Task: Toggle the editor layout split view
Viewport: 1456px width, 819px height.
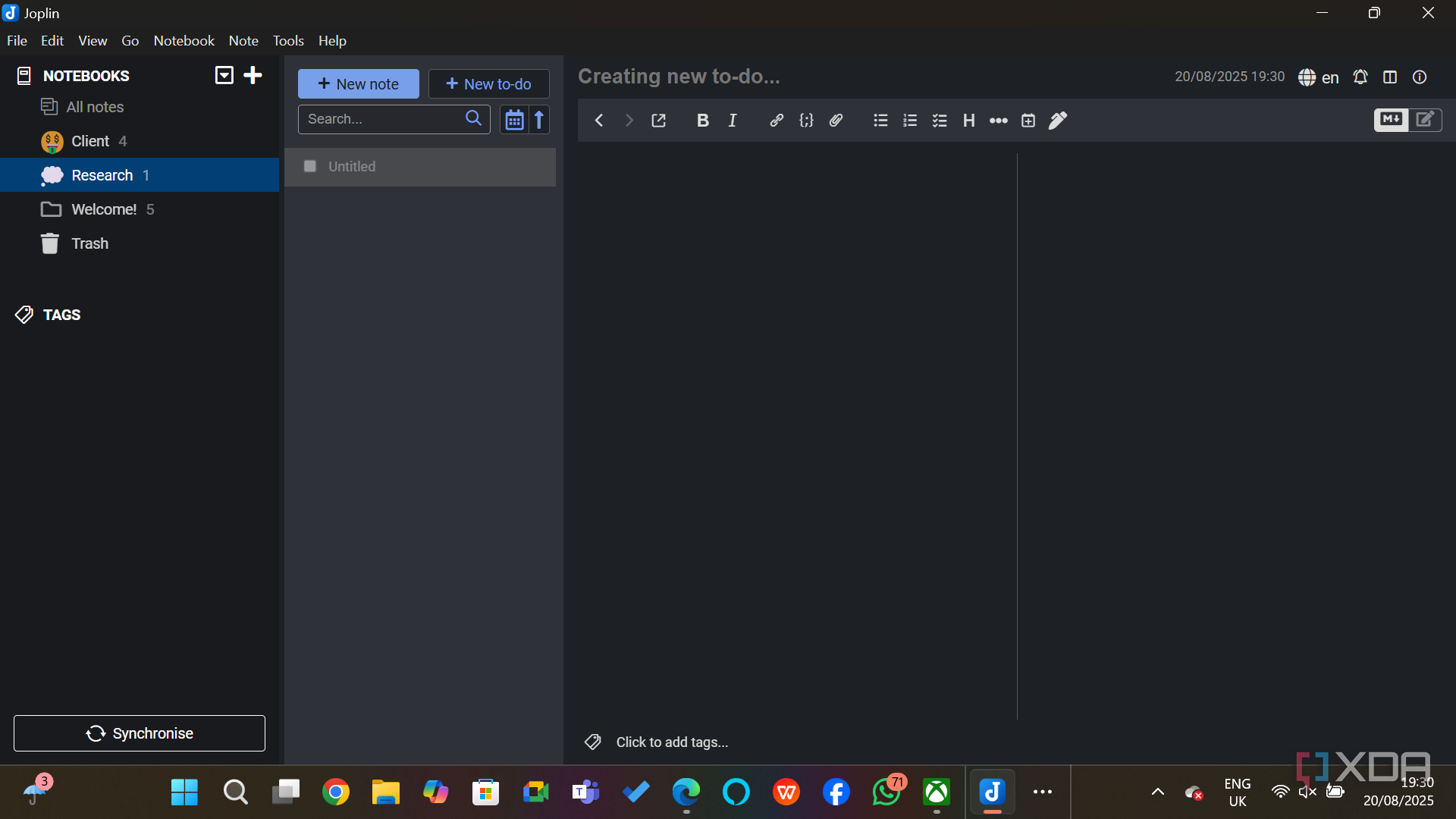Action: point(1390,77)
